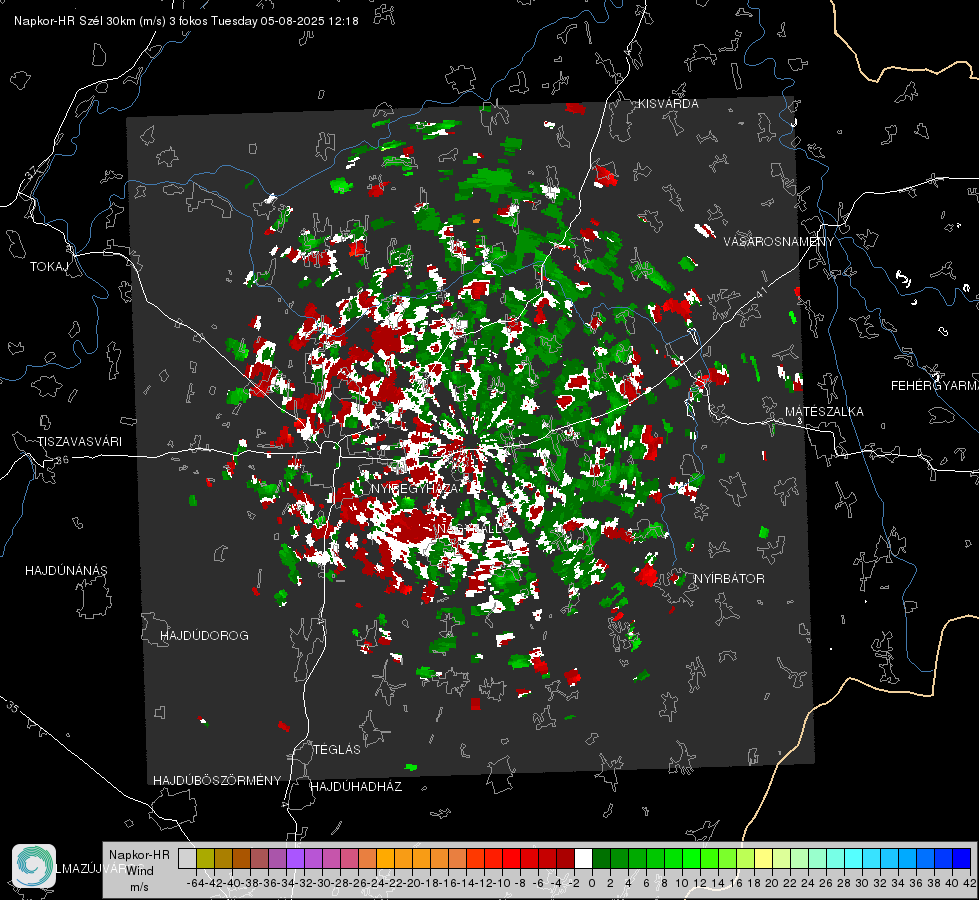Click the MÁTÉSZALKA city label
The image size is (979, 900).
(824, 412)
